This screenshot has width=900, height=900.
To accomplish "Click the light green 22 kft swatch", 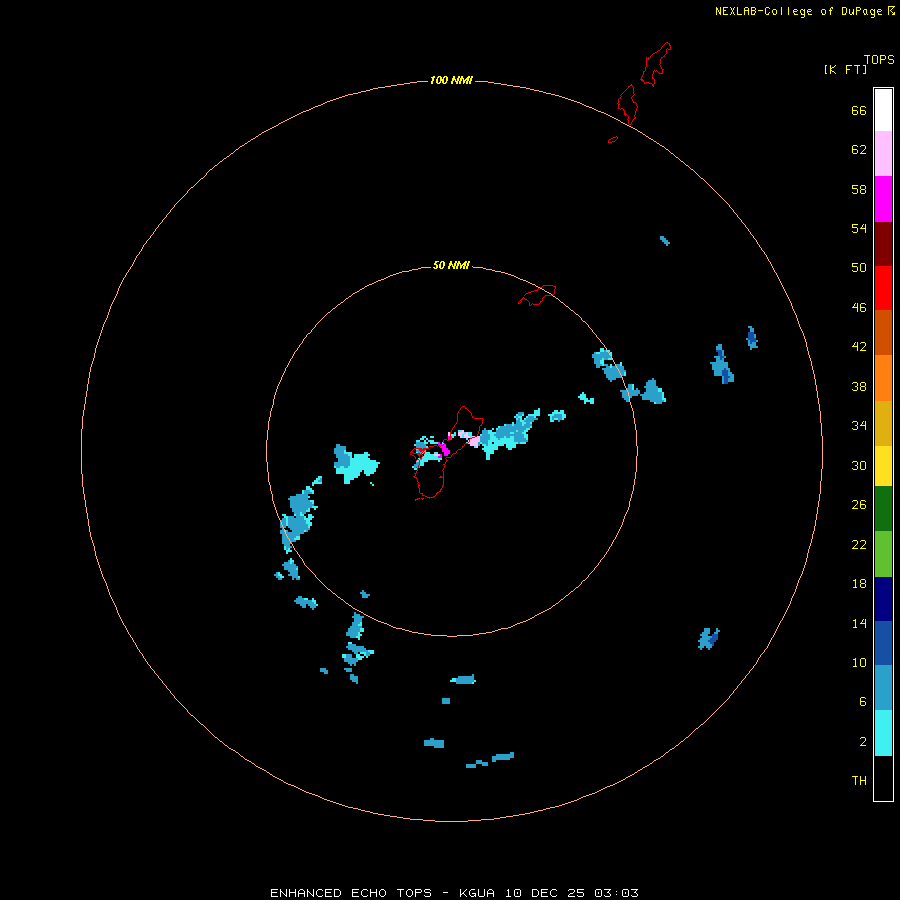I will pyautogui.click(x=883, y=554).
